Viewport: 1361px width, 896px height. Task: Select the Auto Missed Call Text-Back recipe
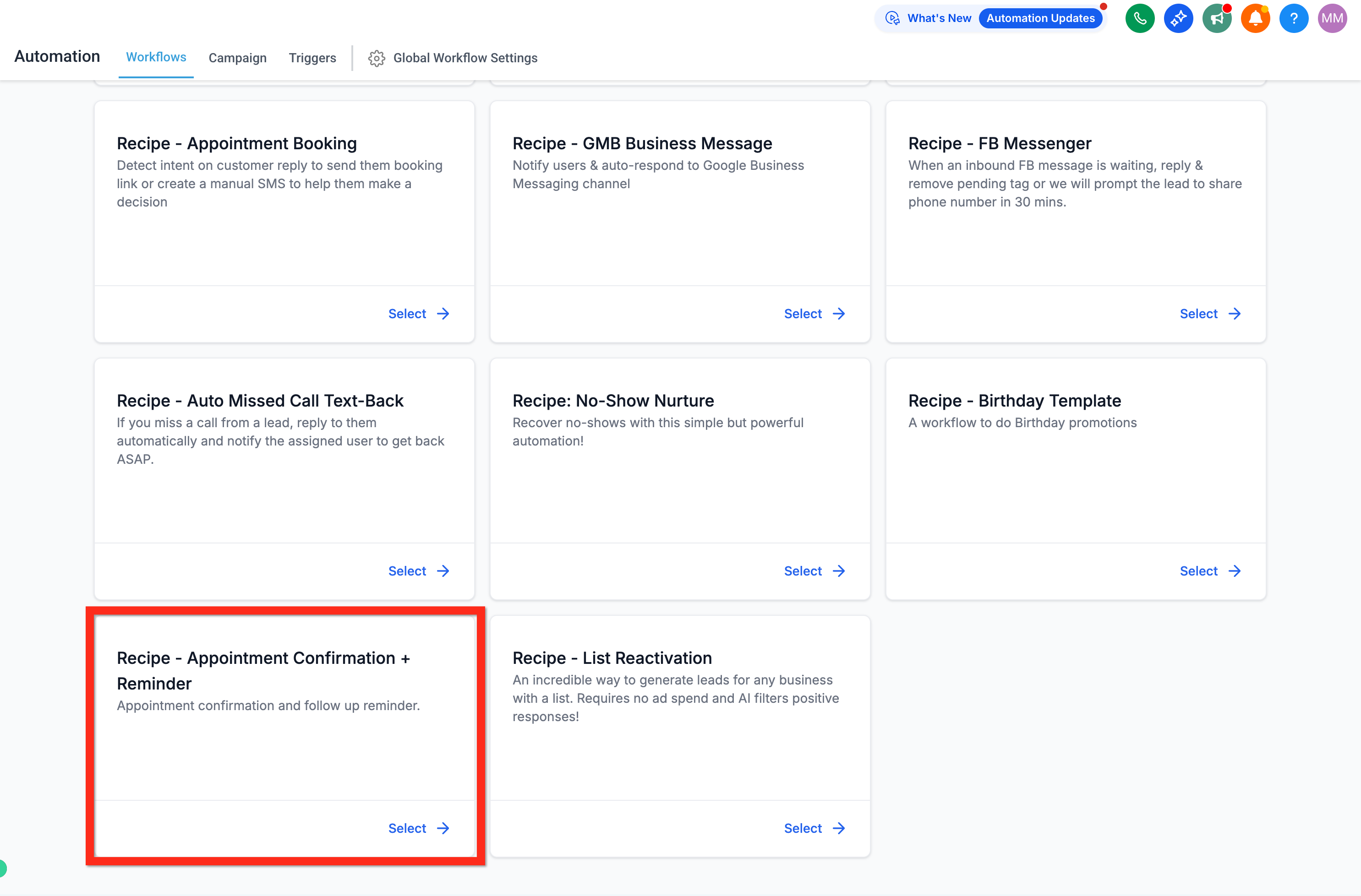(x=419, y=571)
